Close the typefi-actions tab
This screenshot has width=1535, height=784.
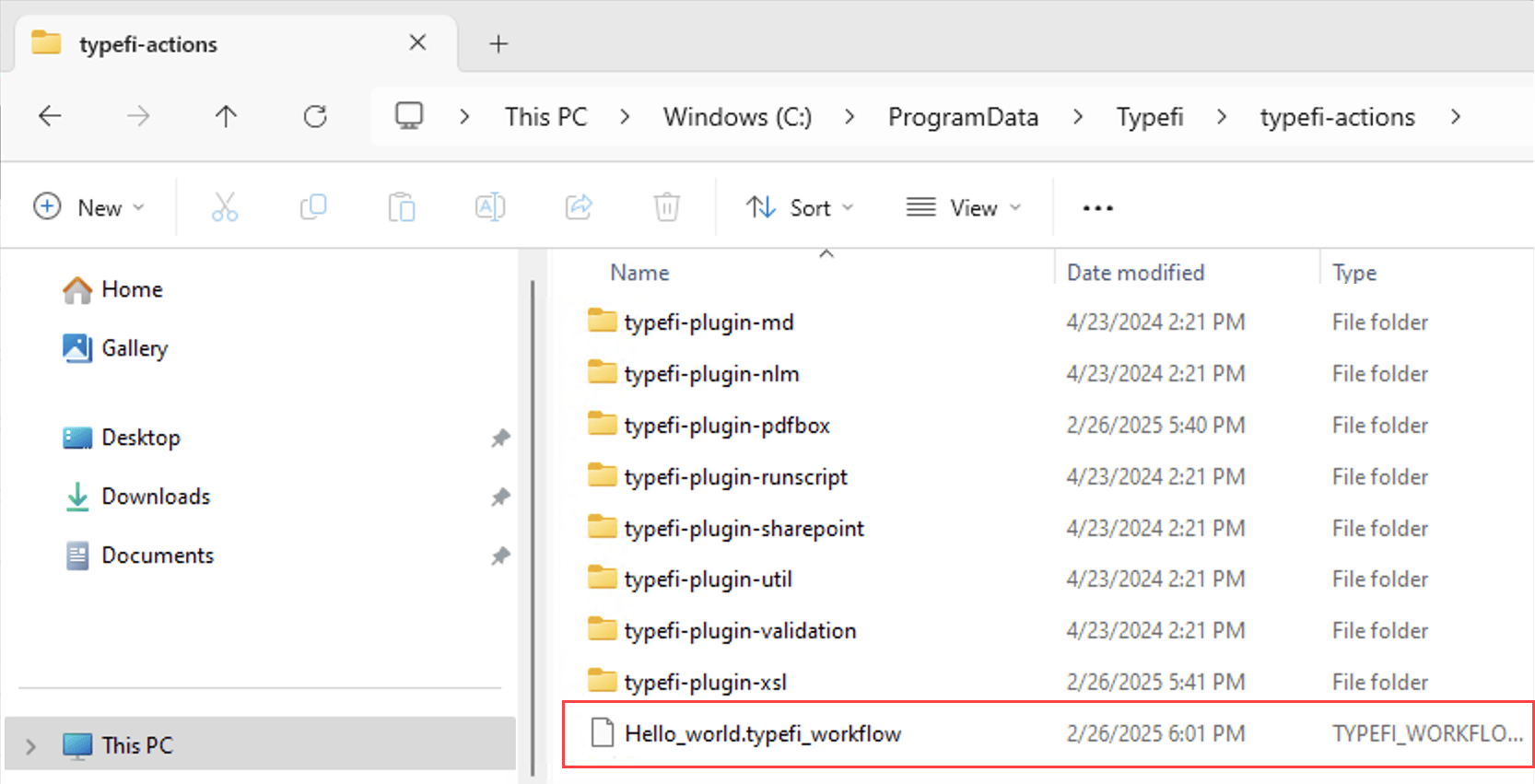tap(417, 42)
